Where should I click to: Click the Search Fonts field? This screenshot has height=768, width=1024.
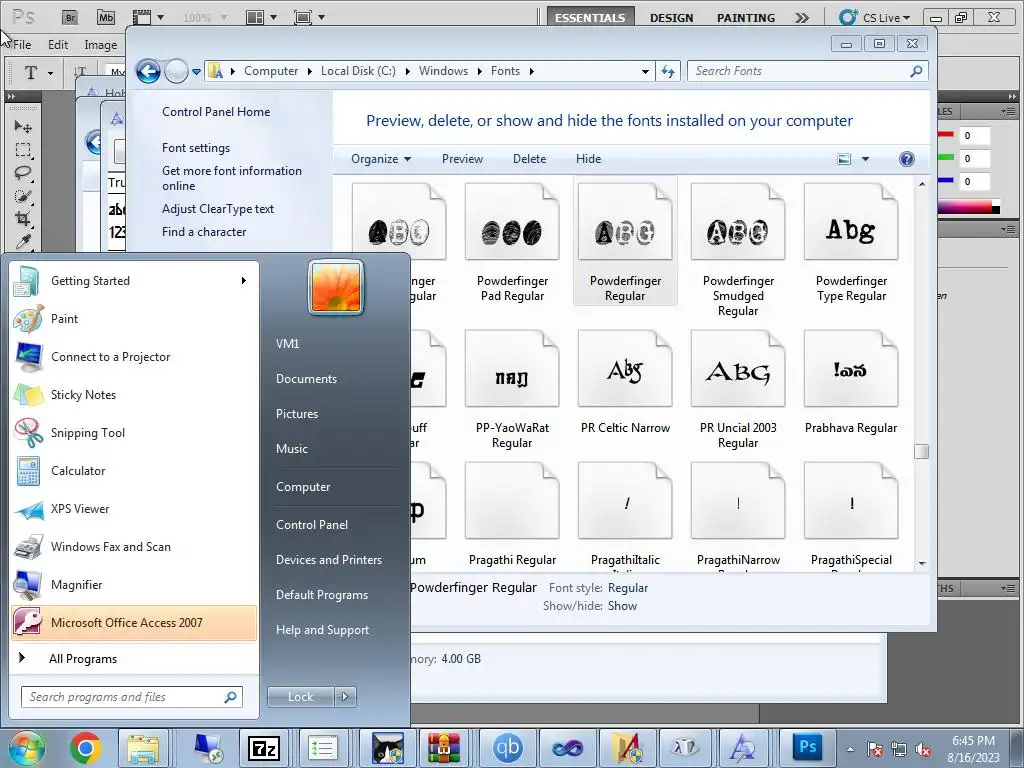click(807, 71)
